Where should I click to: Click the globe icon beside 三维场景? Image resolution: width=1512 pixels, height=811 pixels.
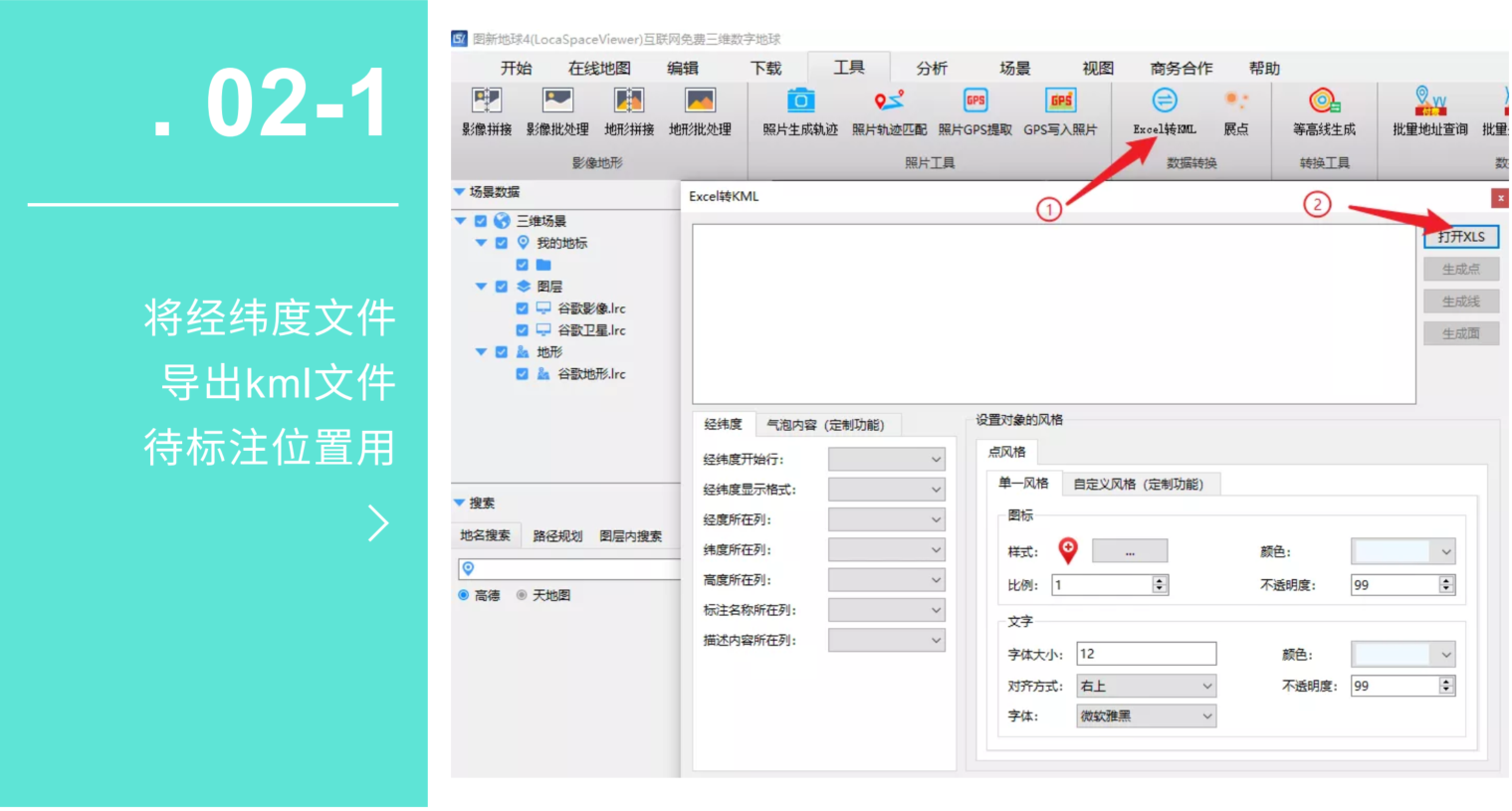click(503, 221)
